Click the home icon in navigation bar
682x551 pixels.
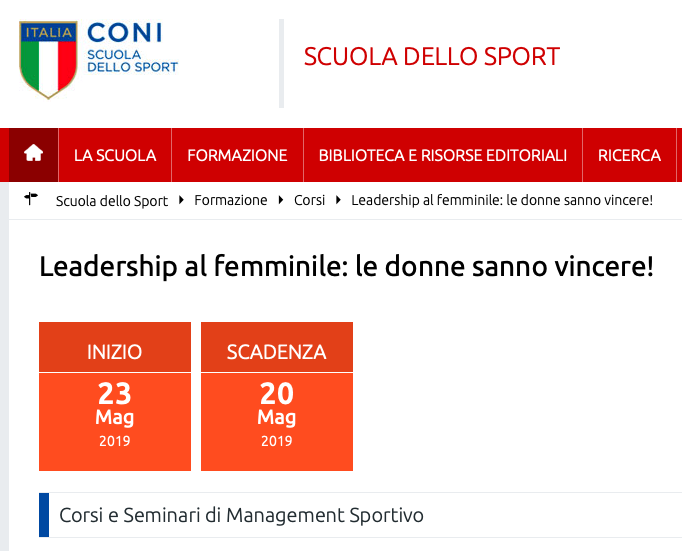33,155
